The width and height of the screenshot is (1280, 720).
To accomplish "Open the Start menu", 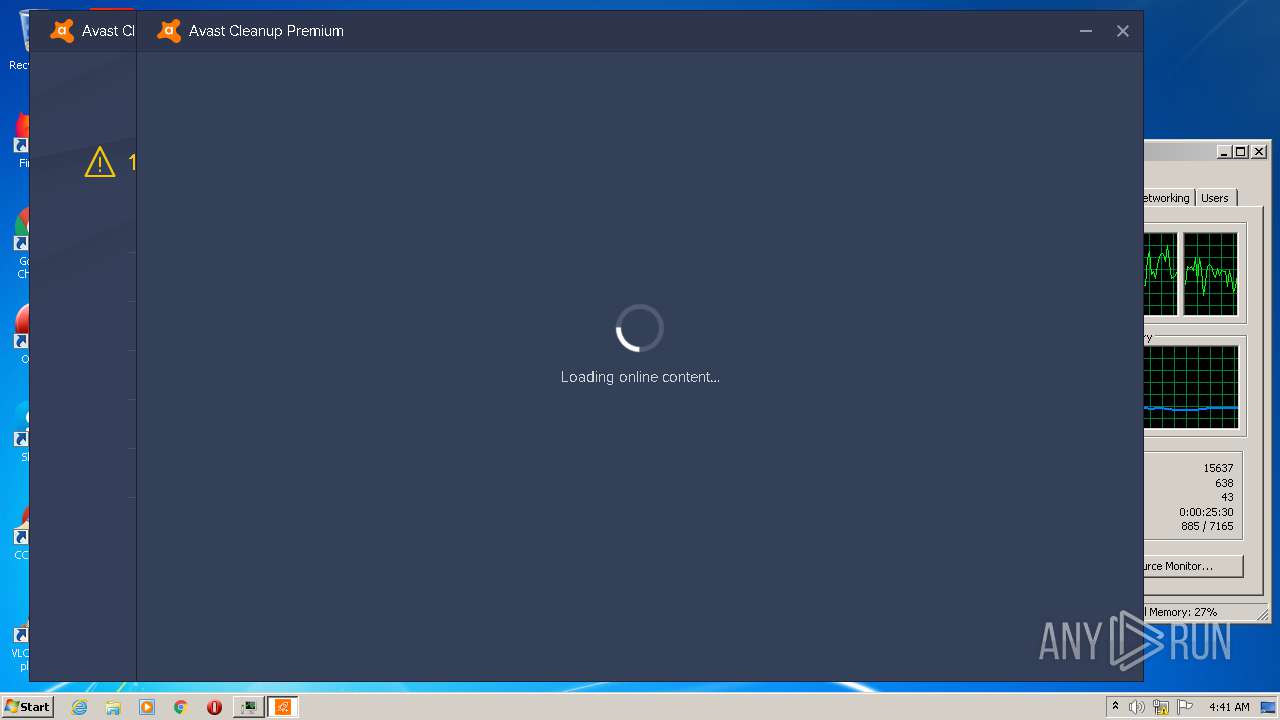I will [27, 707].
